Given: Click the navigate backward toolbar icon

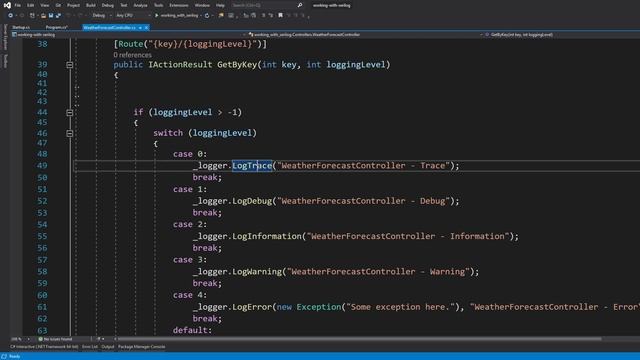Looking at the screenshot, I should tap(11, 16).
